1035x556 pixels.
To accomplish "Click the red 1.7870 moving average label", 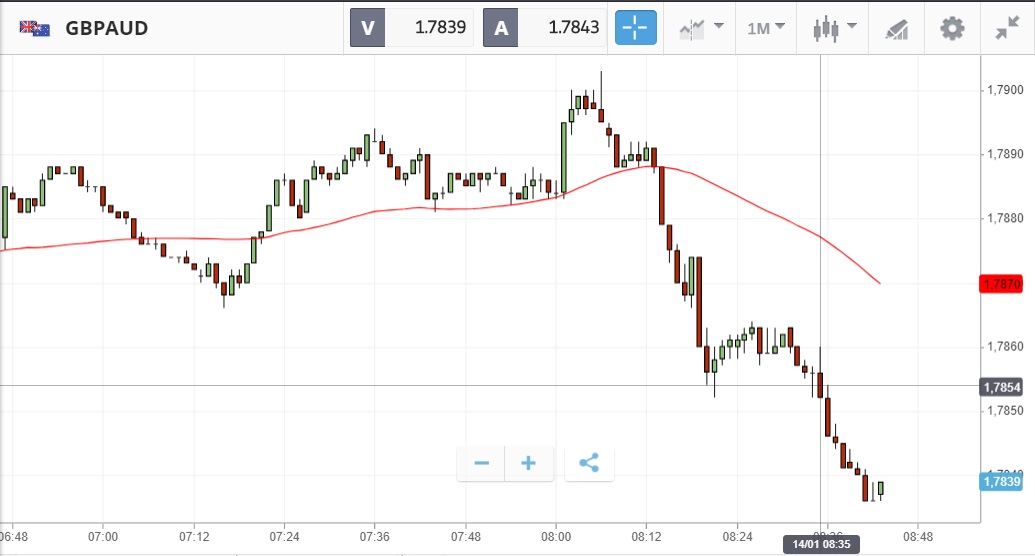I will (1001, 284).
